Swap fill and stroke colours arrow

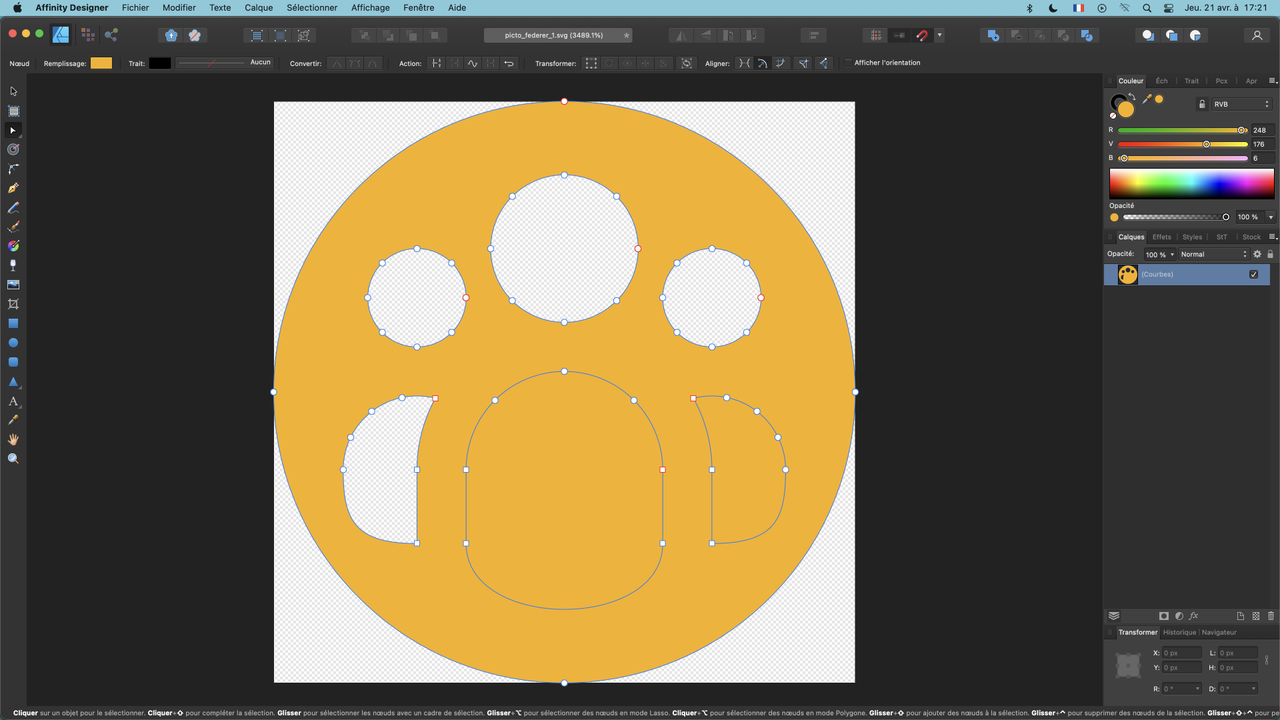point(1132,97)
